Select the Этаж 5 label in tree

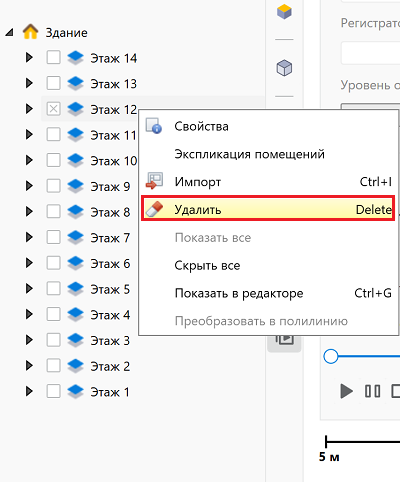pos(110,289)
